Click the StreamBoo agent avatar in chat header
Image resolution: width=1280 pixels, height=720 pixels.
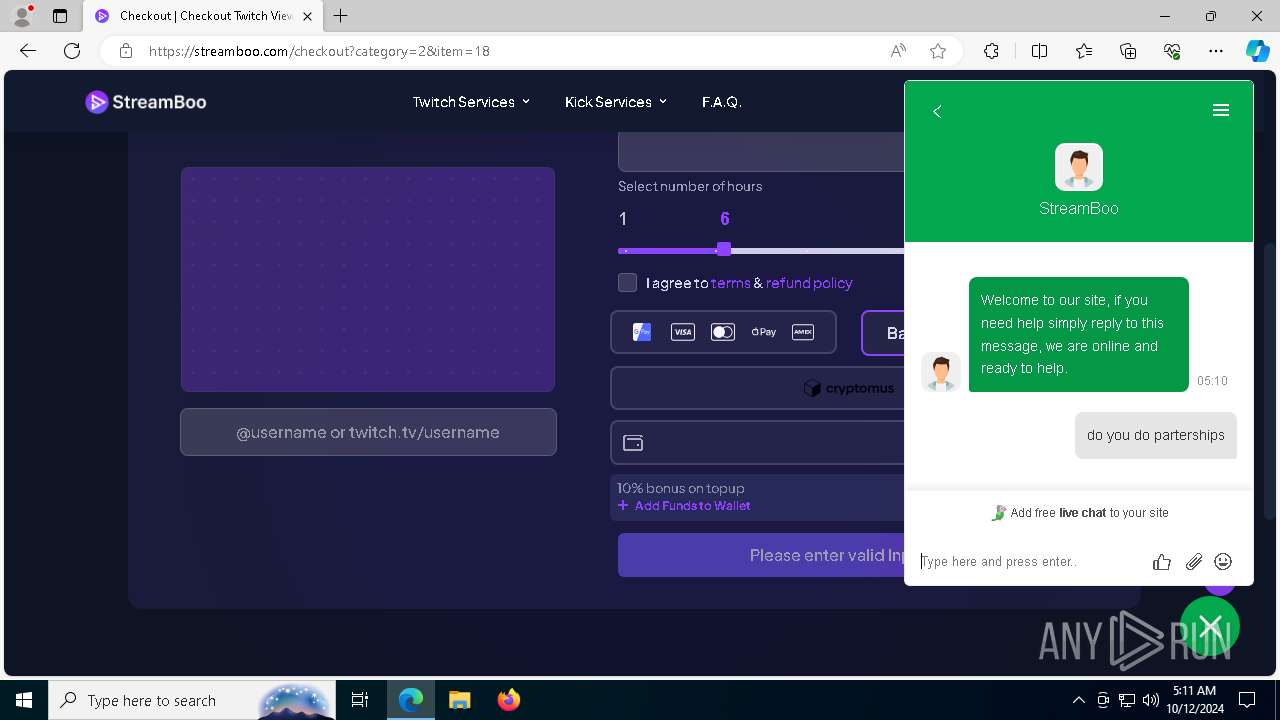[x=1078, y=167]
